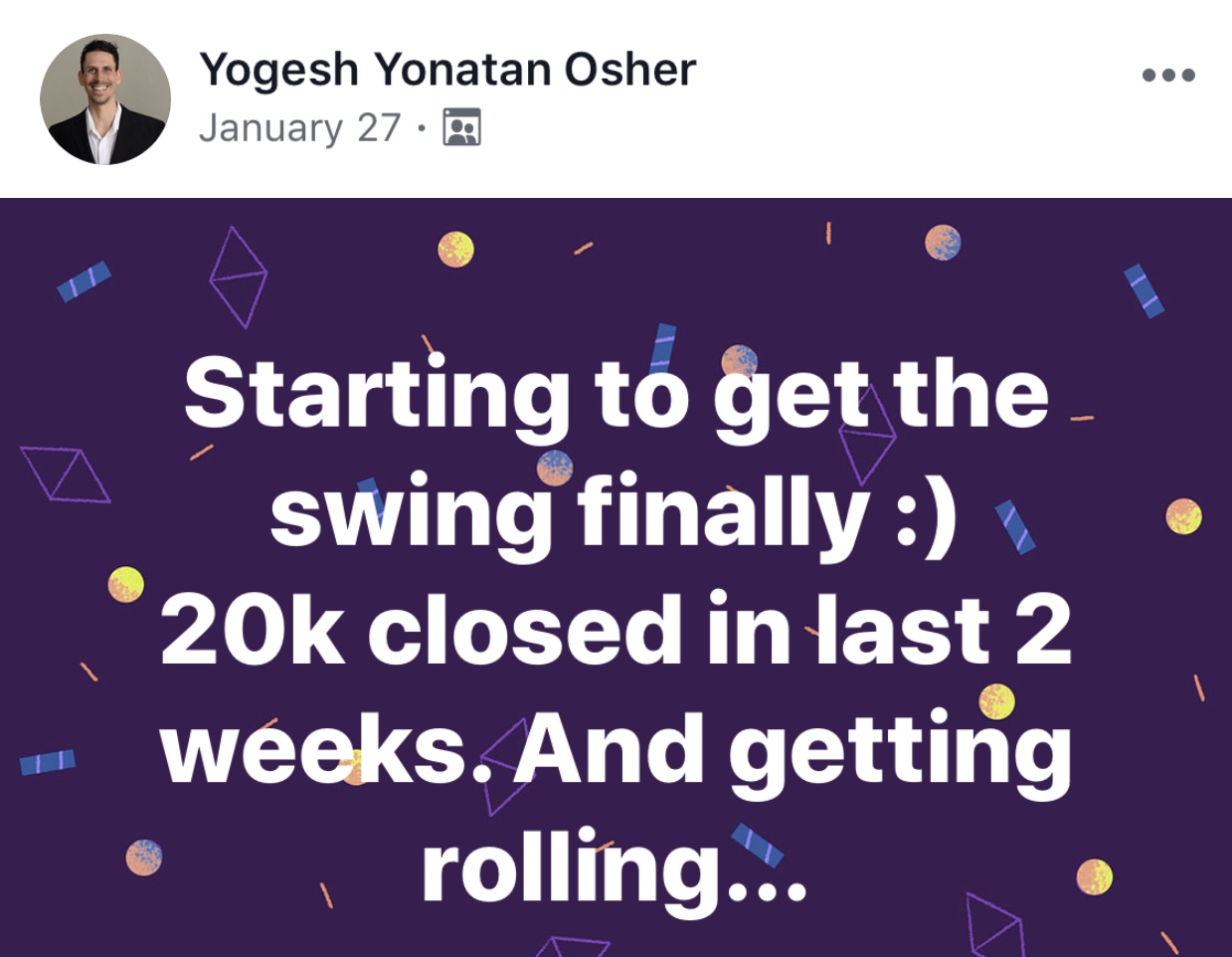Click the word 'rolling...' in the post
The width and height of the screenshot is (1232, 957).
pyautogui.click(x=614, y=867)
